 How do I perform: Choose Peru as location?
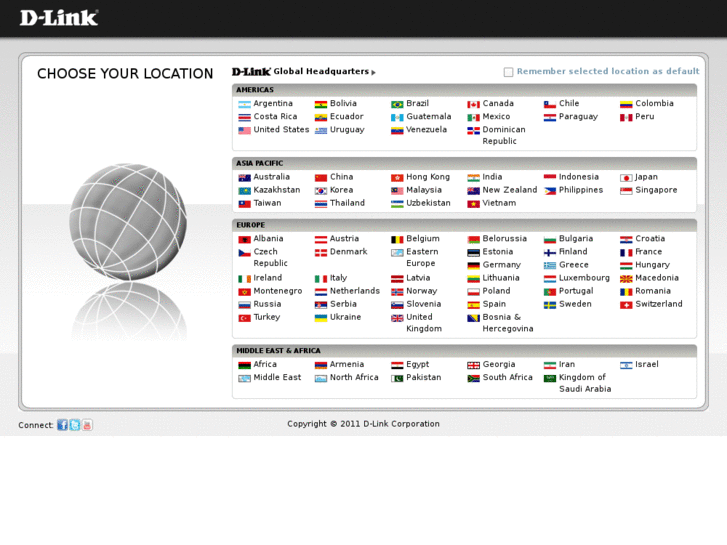coord(644,116)
